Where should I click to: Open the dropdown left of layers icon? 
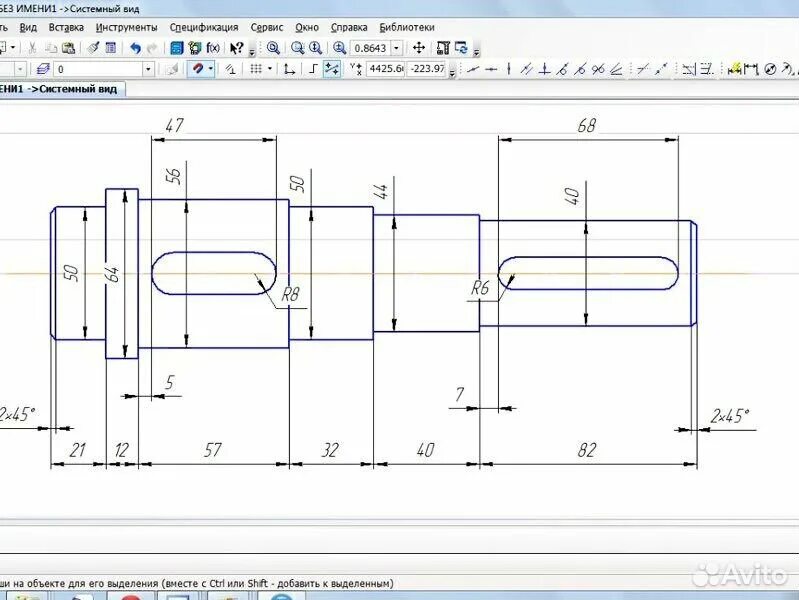point(20,69)
